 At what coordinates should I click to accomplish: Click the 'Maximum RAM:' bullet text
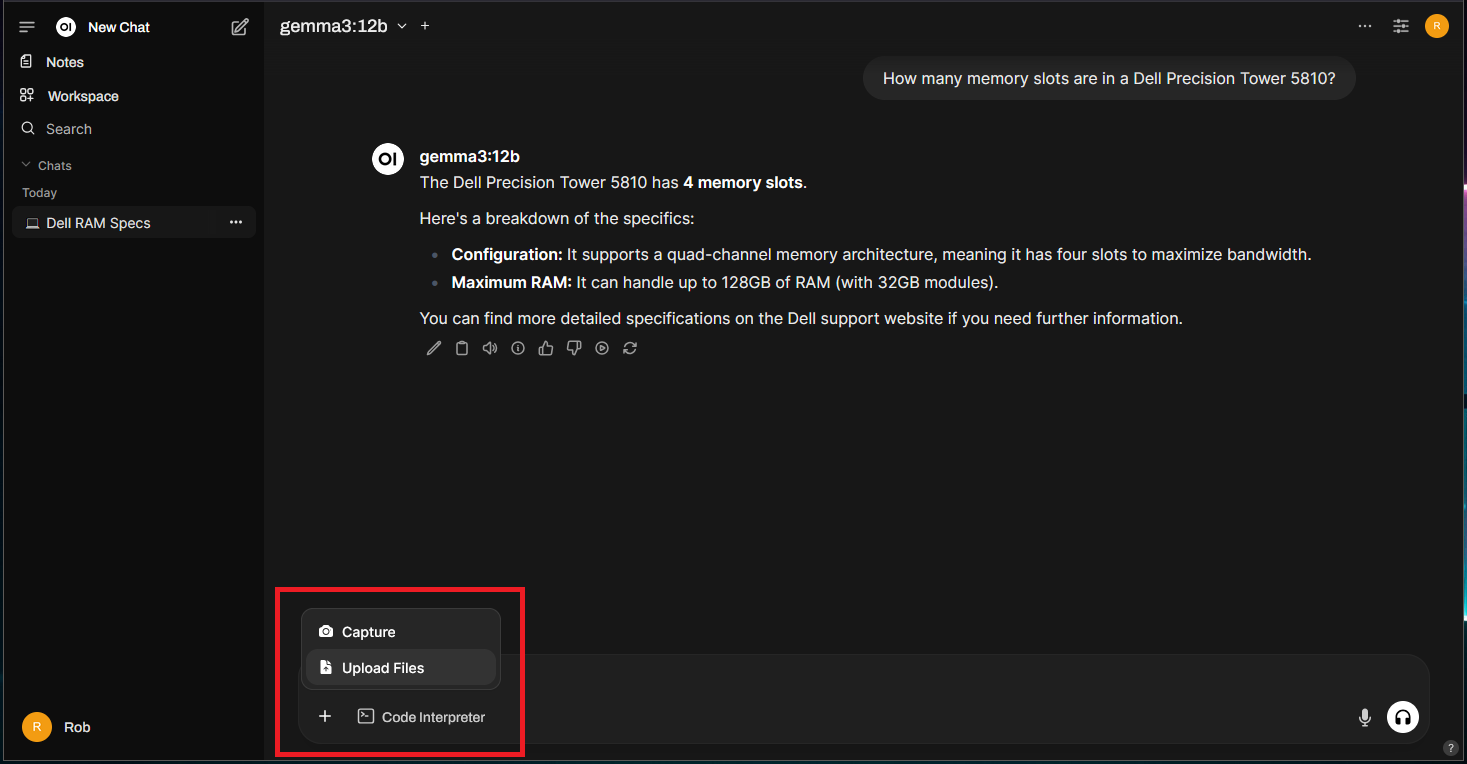(512, 283)
